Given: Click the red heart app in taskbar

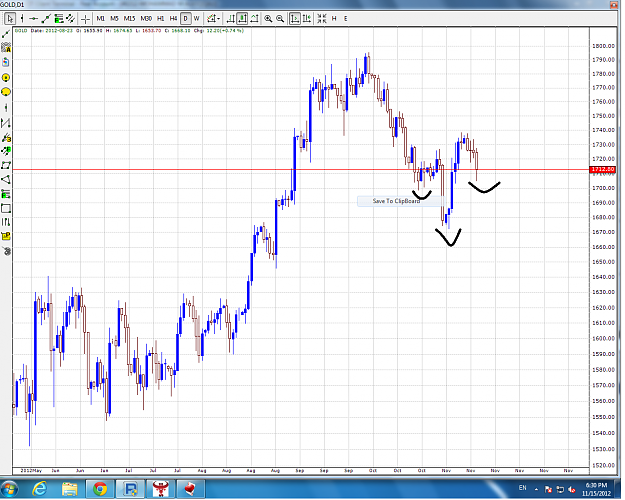Looking at the screenshot, I should (x=191, y=489).
